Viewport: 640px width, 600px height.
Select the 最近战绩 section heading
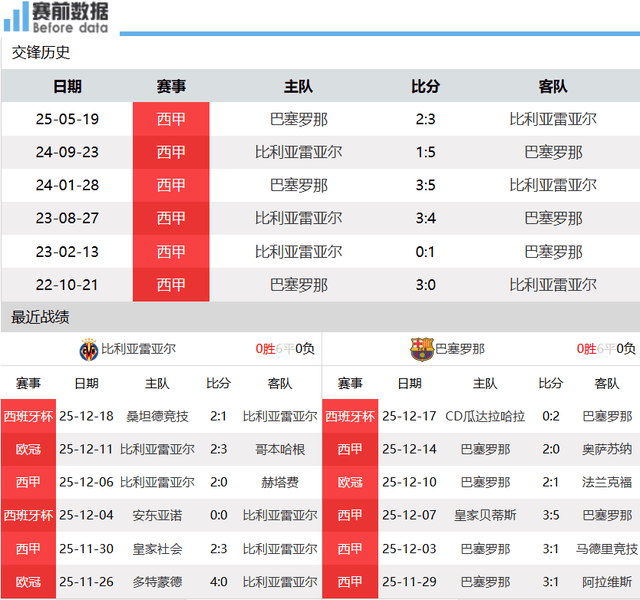(x=41, y=317)
